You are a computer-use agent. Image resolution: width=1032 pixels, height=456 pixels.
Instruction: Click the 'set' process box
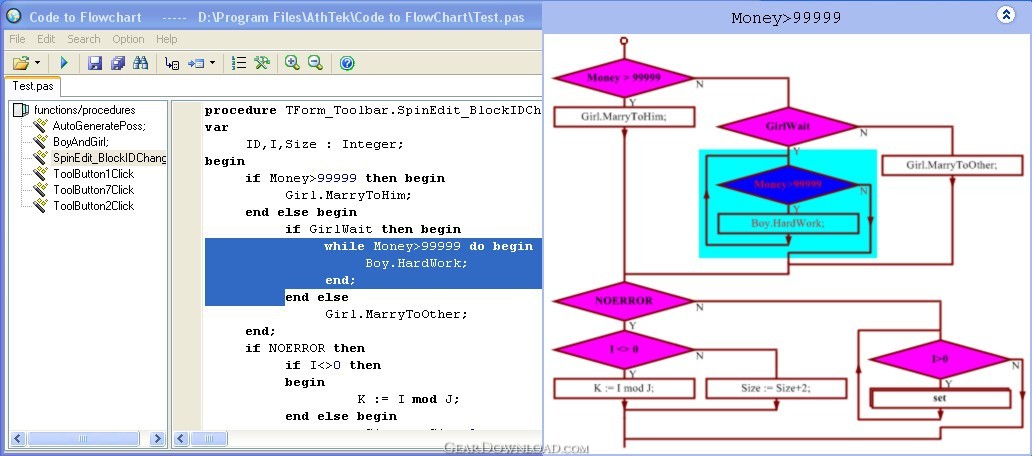point(940,399)
